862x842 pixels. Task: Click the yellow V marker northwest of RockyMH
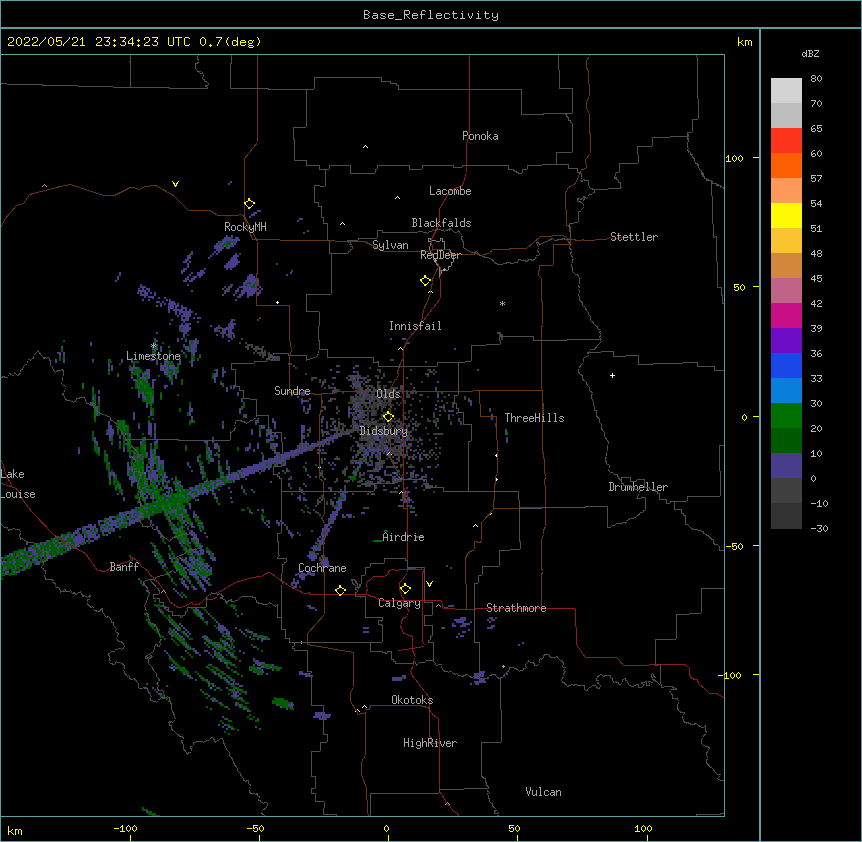175,184
